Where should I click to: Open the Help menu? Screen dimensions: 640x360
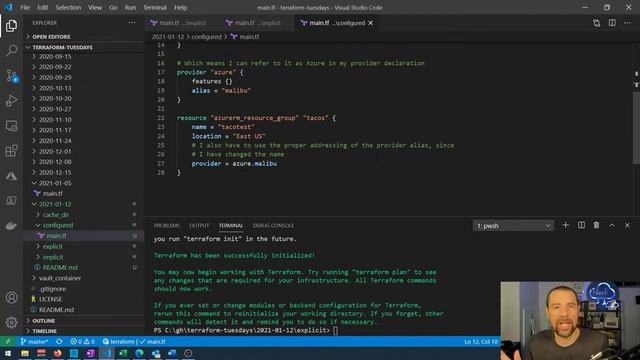180,7
